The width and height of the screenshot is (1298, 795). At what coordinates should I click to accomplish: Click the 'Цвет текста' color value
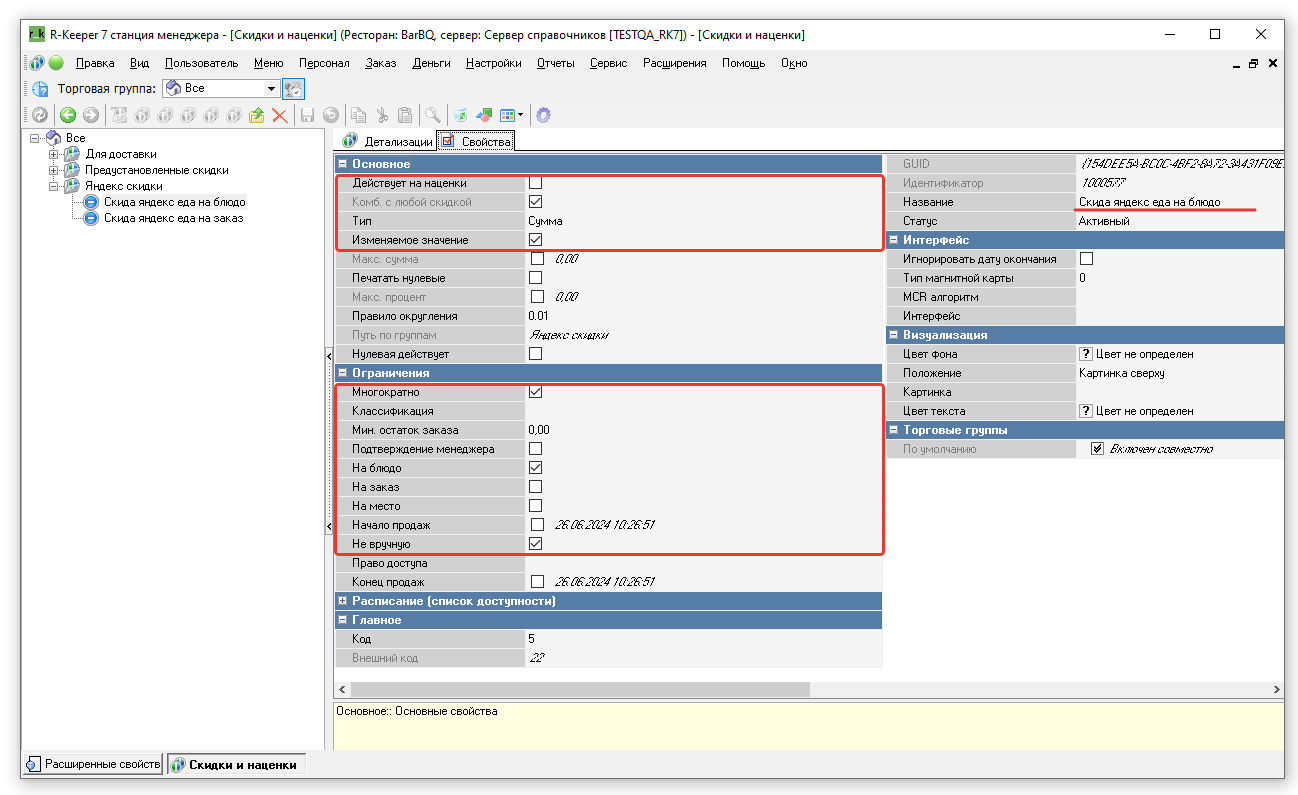pos(1179,411)
